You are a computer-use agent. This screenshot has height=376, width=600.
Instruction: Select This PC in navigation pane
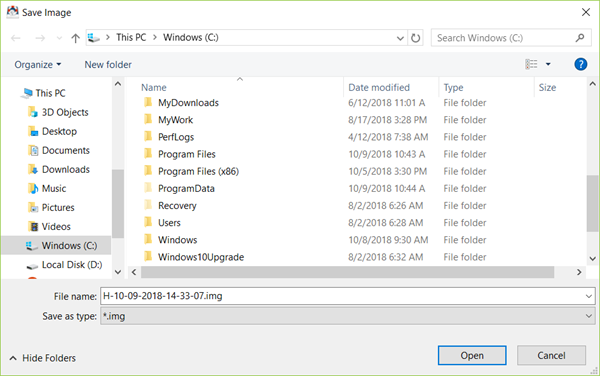(x=50, y=93)
